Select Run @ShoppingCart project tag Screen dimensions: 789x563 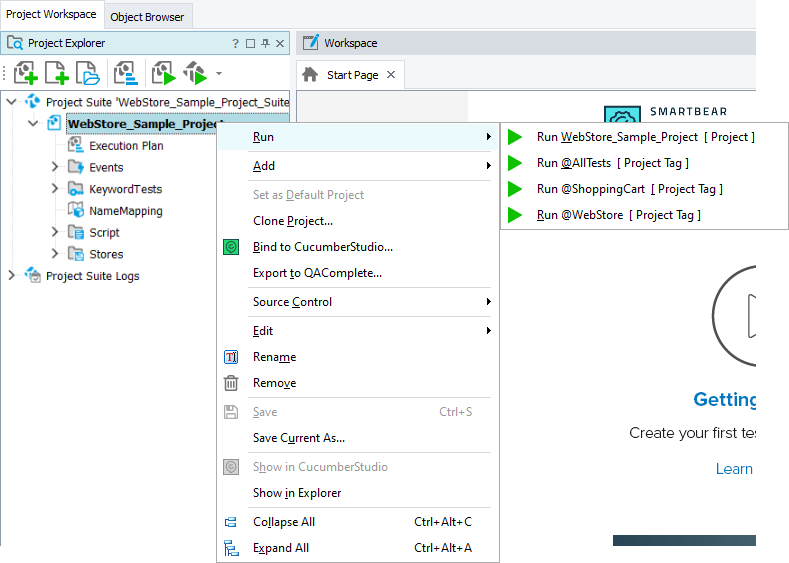tap(629, 189)
